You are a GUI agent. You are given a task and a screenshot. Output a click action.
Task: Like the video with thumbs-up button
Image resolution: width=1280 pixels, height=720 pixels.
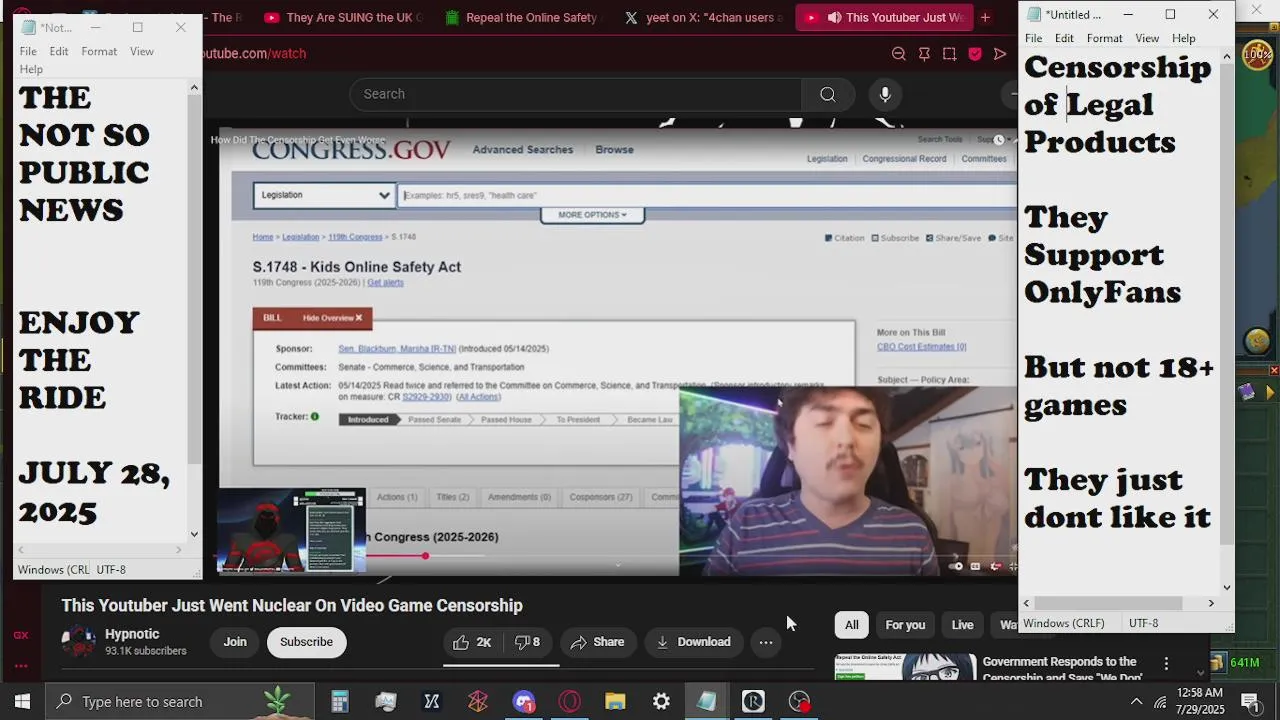pos(472,642)
